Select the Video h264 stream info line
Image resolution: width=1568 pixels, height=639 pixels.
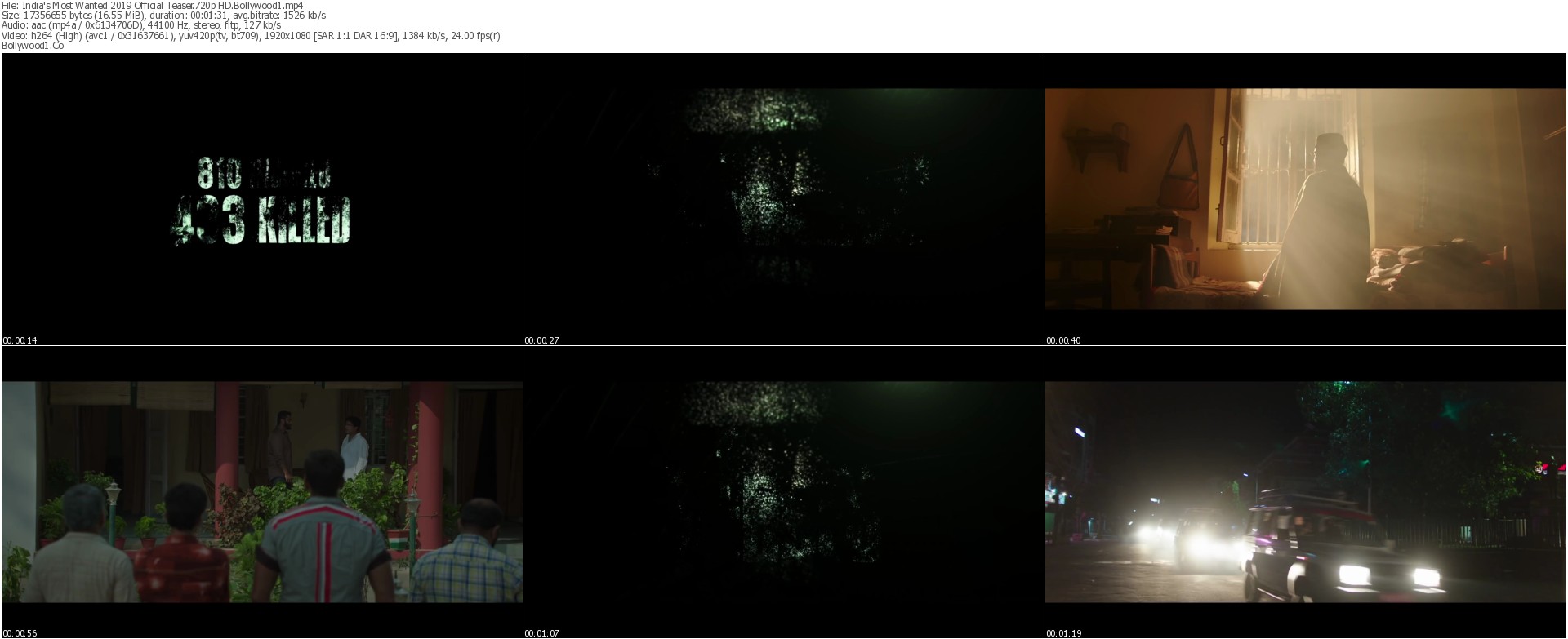point(252,35)
